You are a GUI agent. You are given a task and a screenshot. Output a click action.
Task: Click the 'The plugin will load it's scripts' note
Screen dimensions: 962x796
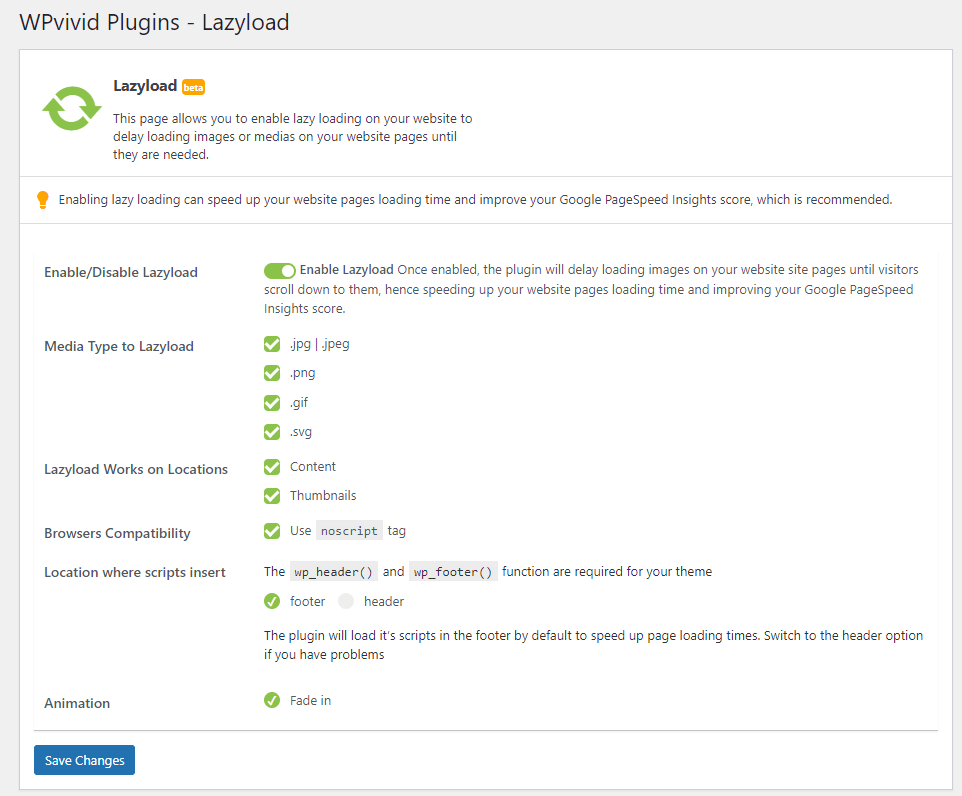pyautogui.click(x=593, y=645)
